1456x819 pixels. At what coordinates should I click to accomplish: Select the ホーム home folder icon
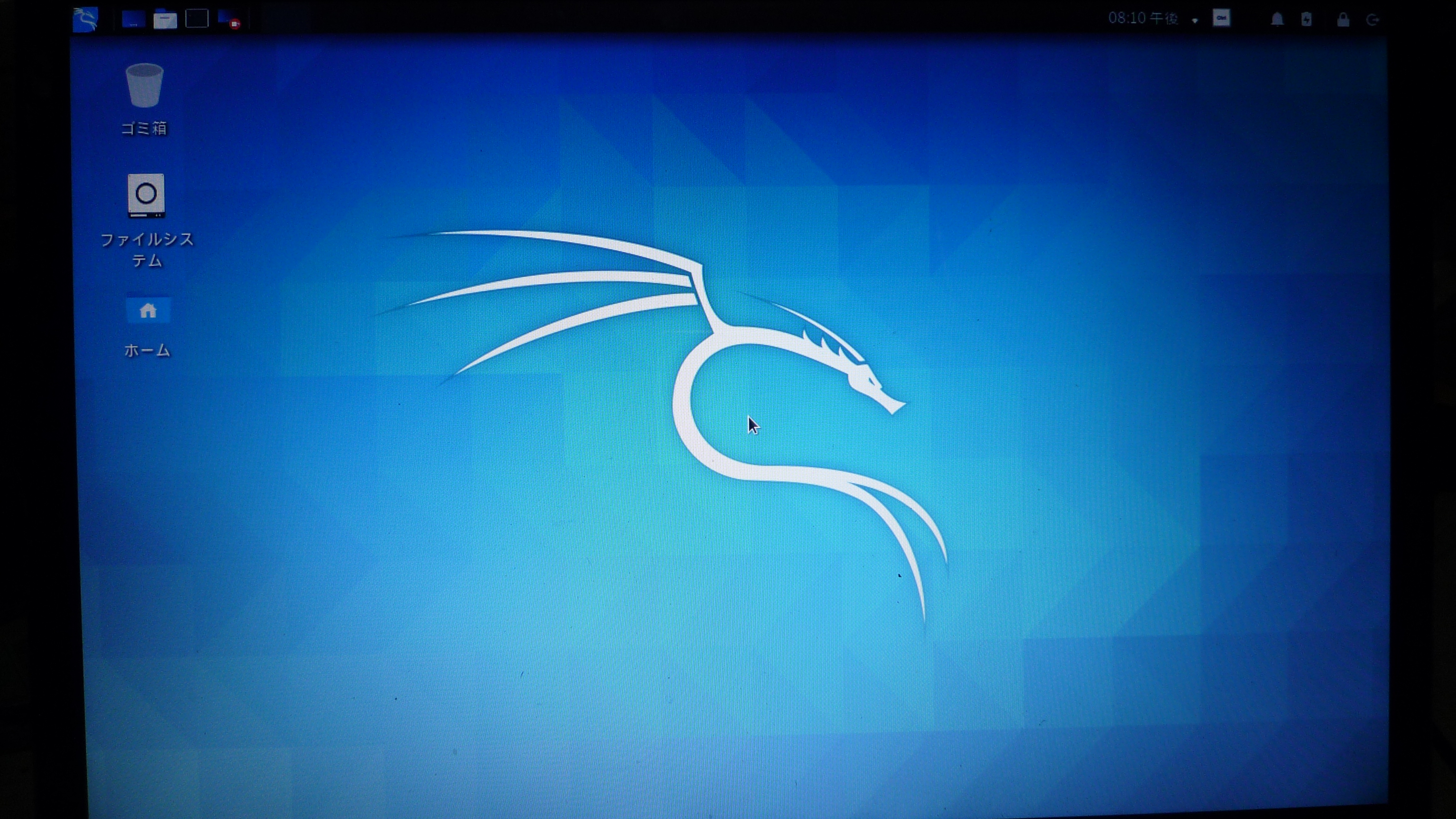click(147, 310)
